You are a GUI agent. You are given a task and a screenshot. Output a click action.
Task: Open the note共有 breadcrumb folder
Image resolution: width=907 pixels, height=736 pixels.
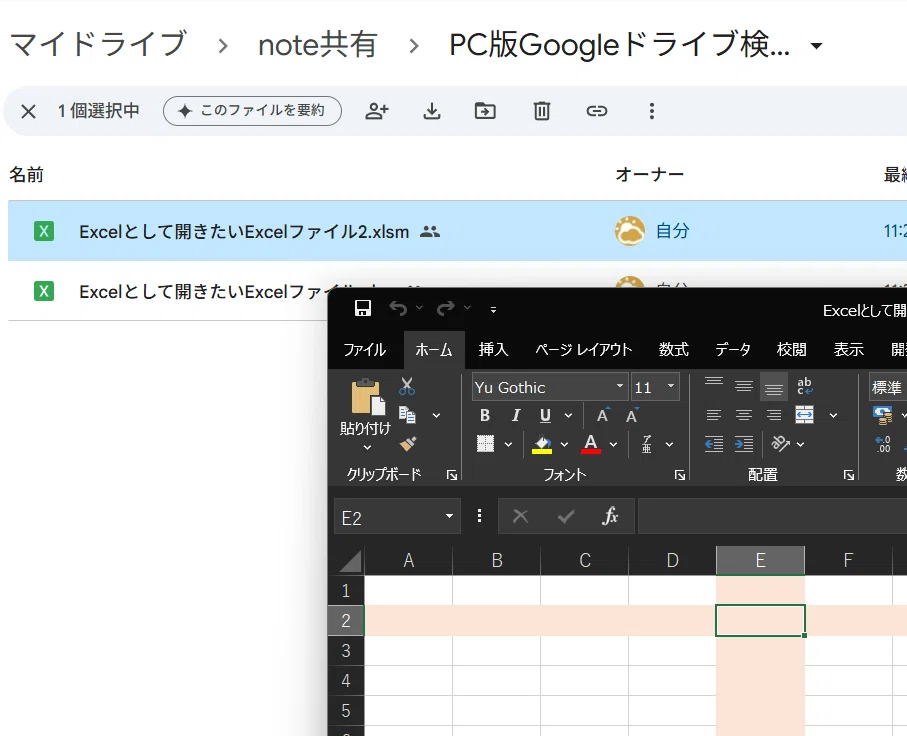318,45
